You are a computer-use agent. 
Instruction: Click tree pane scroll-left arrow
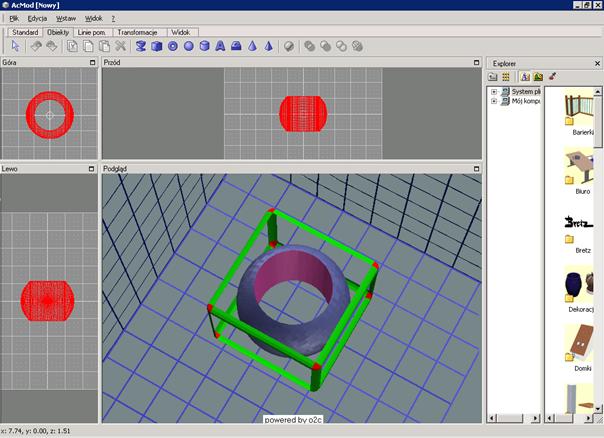[x=491, y=418]
